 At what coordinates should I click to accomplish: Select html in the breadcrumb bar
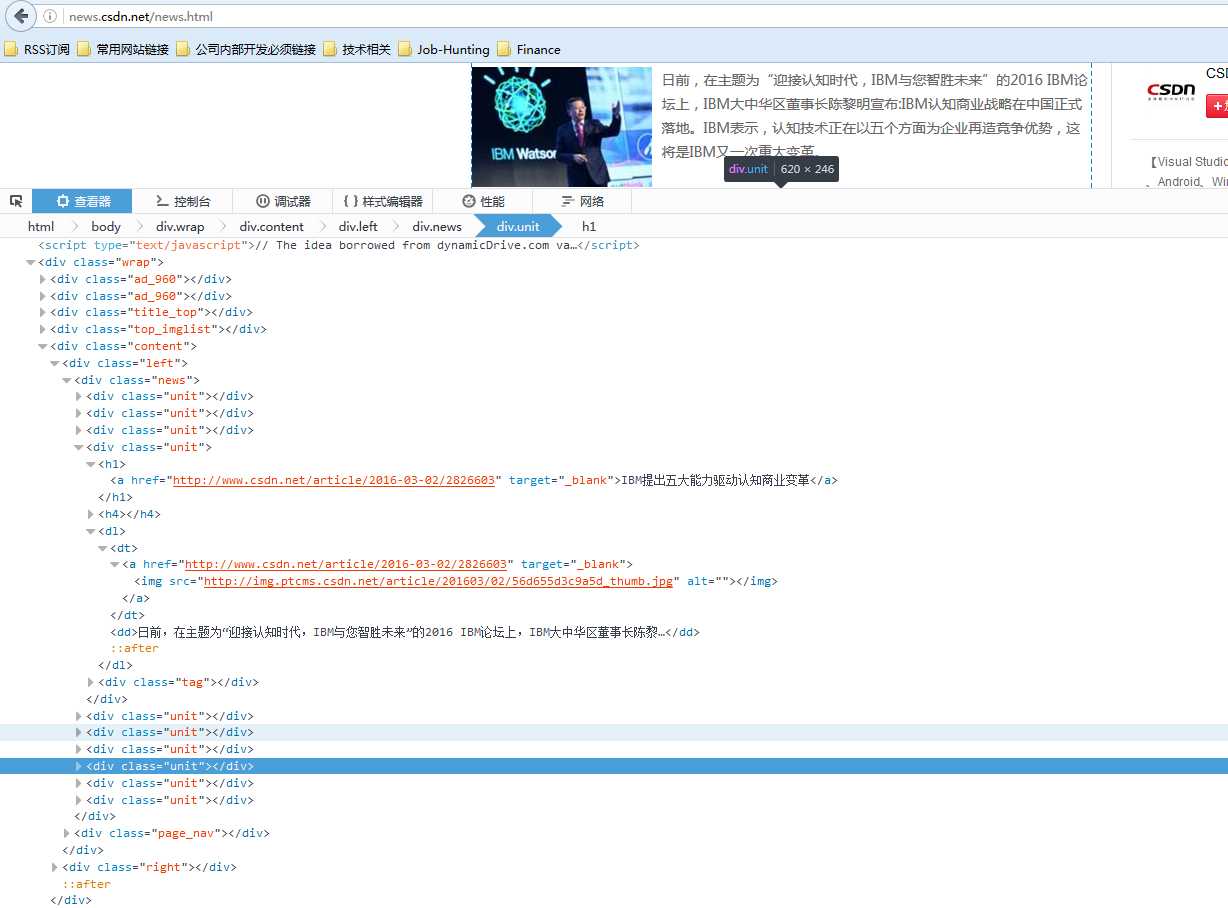click(41, 226)
